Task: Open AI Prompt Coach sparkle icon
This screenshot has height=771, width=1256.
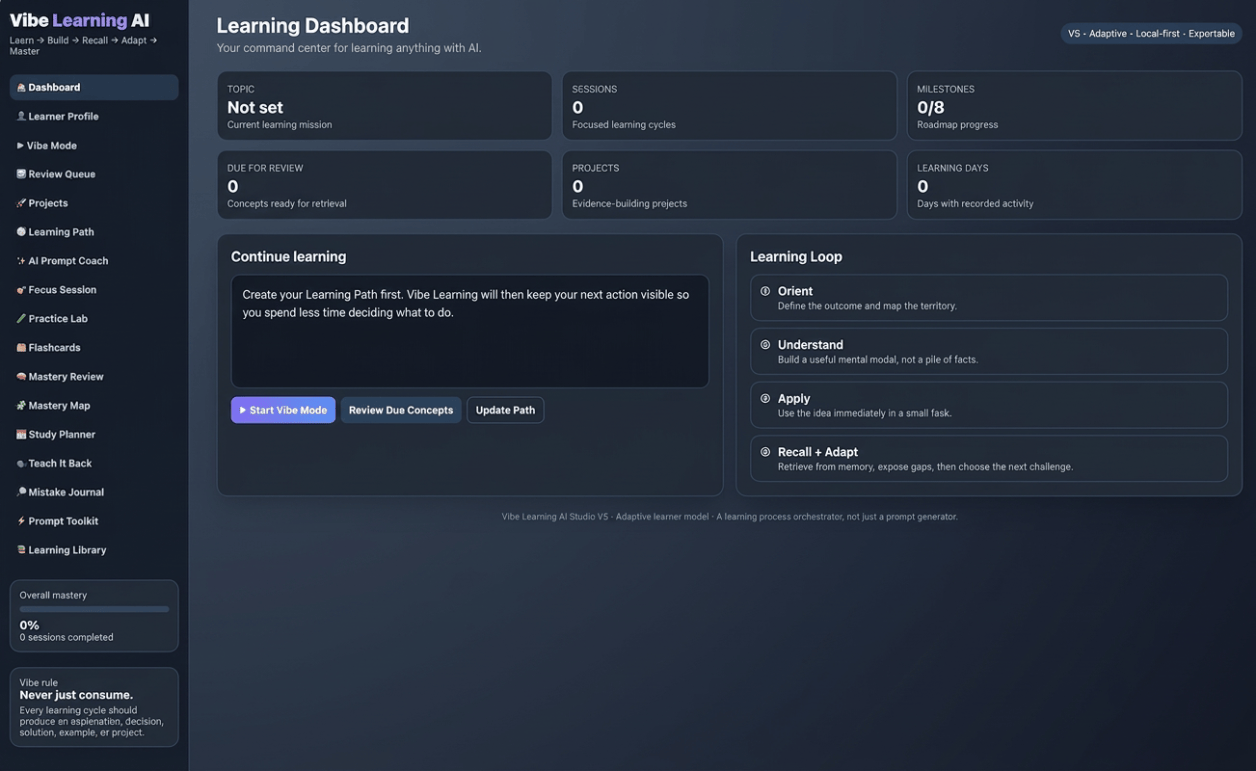Action: (x=21, y=261)
